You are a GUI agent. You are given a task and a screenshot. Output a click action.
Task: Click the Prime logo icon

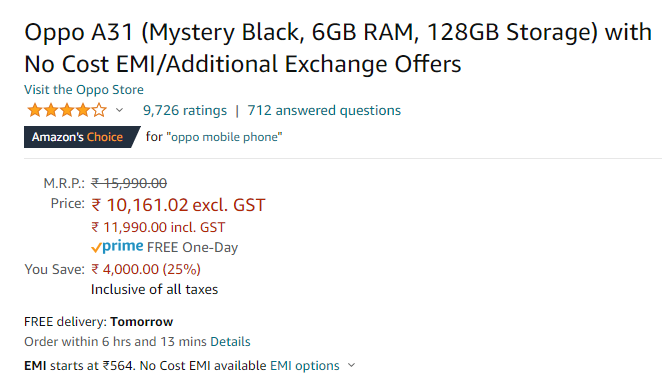pos(123,246)
